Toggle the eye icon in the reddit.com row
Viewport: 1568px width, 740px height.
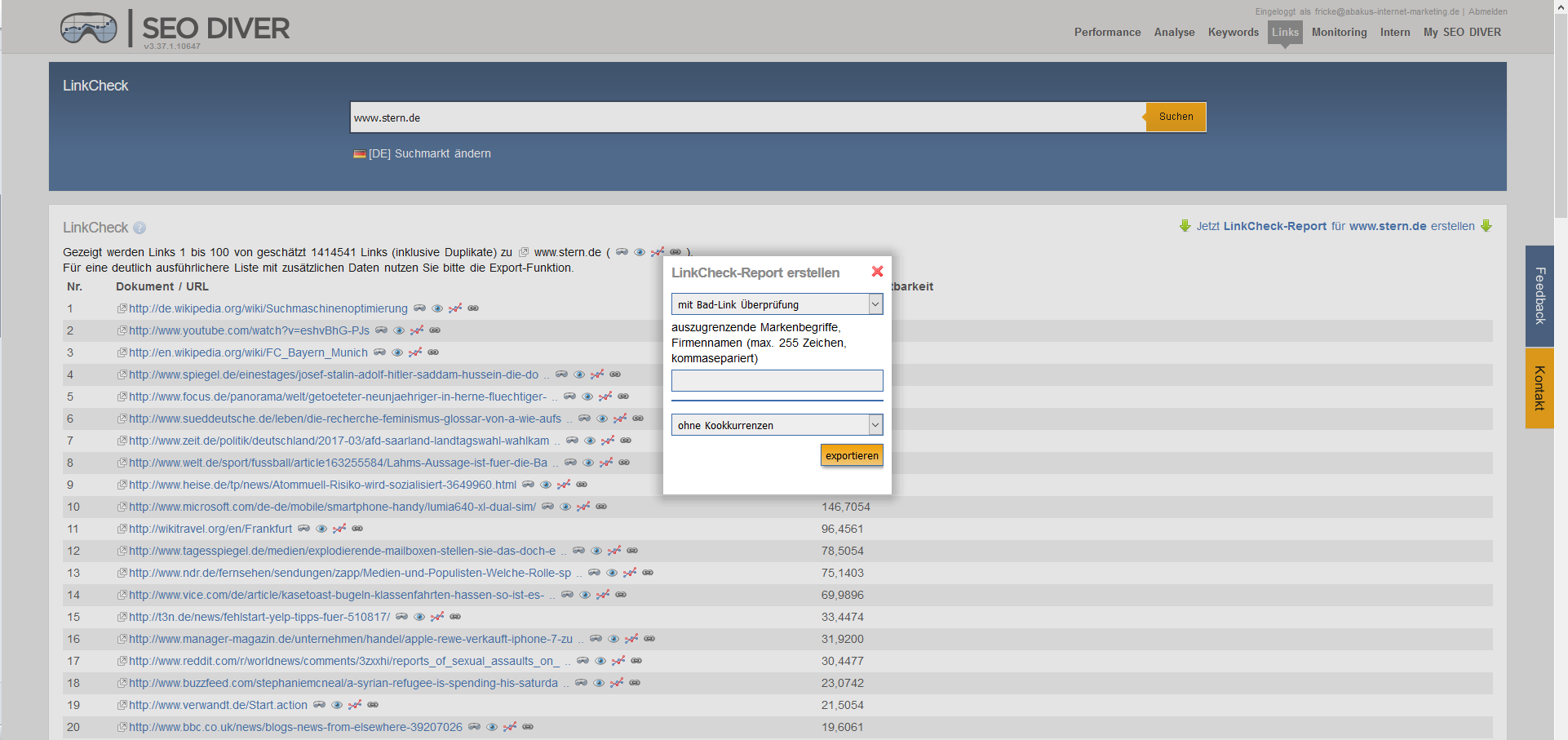(x=600, y=661)
